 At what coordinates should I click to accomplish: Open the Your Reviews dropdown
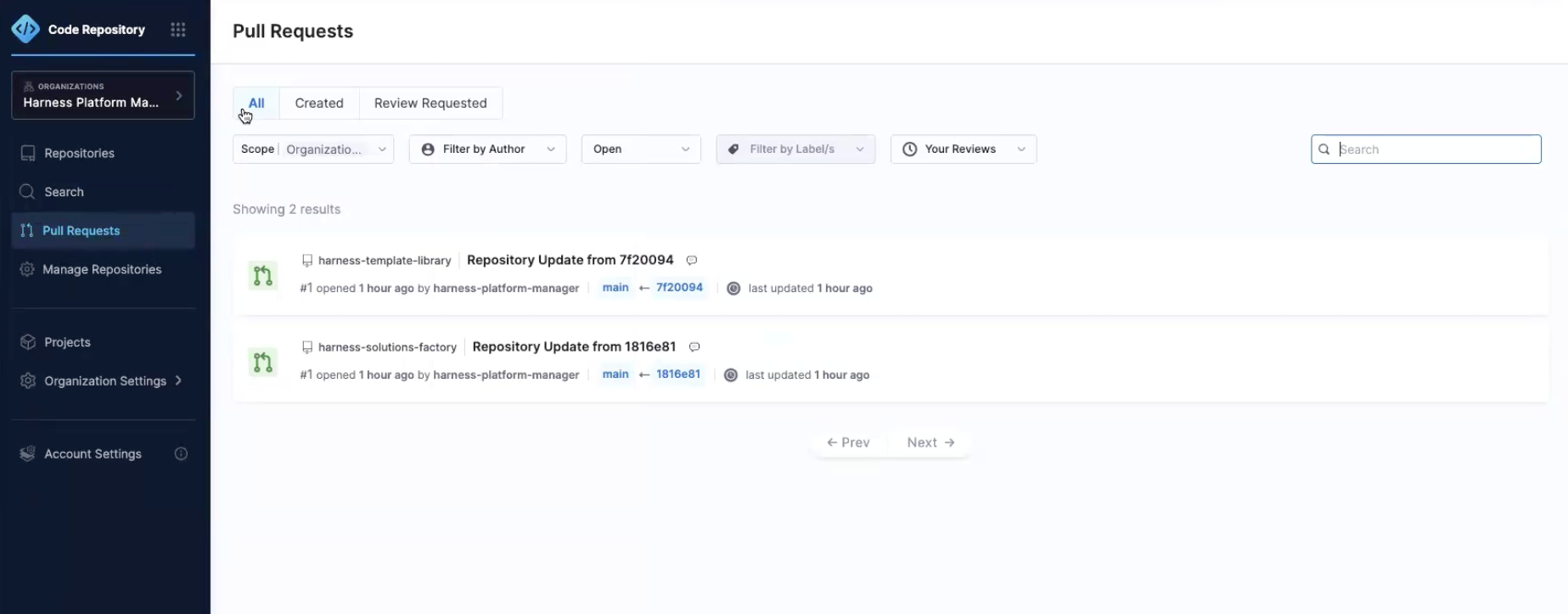click(x=963, y=149)
